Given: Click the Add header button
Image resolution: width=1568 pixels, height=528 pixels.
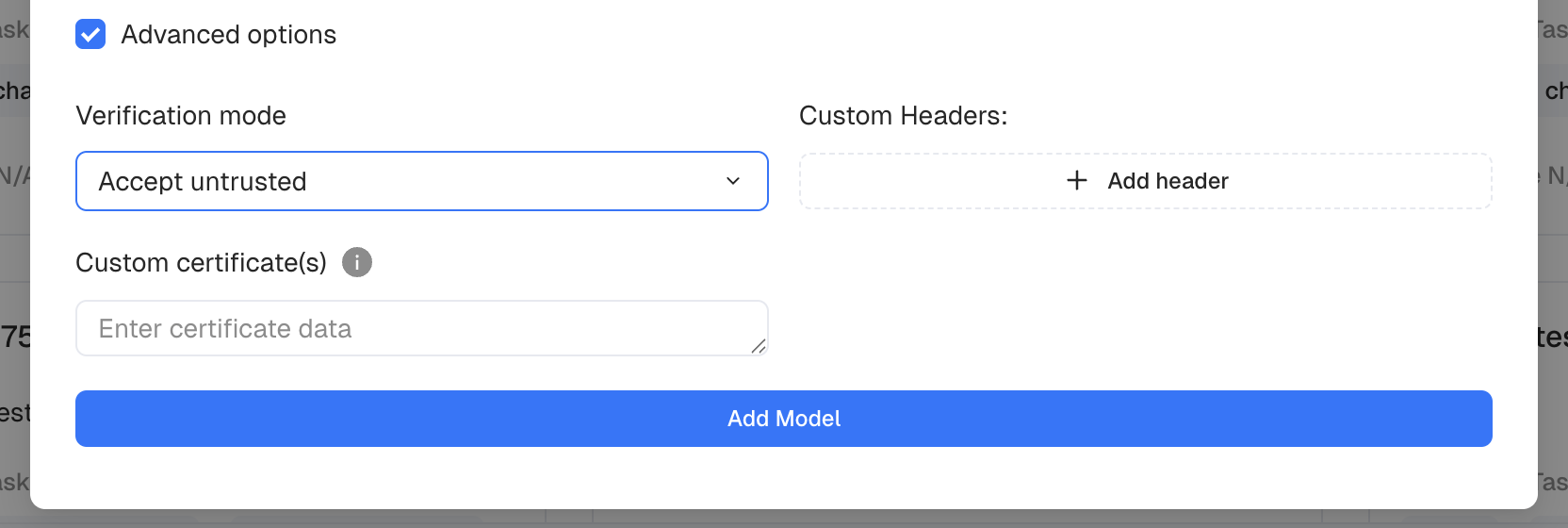Looking at the screenshot, I should (1146, 181).
